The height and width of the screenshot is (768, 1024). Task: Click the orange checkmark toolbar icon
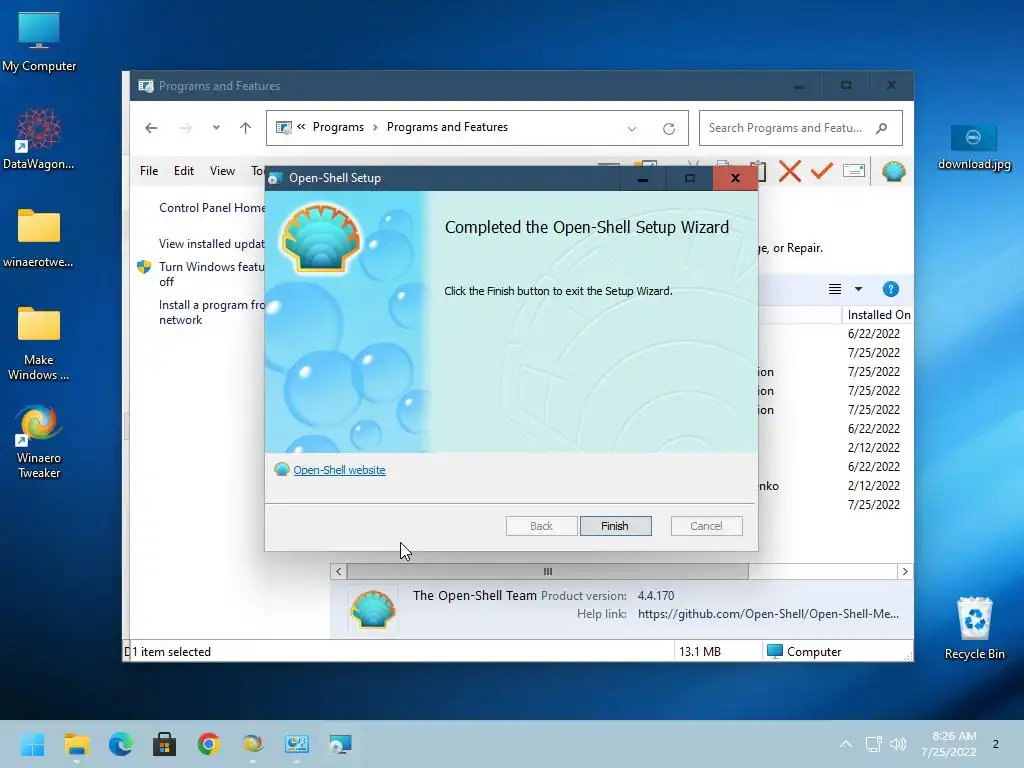pos(822,171)
